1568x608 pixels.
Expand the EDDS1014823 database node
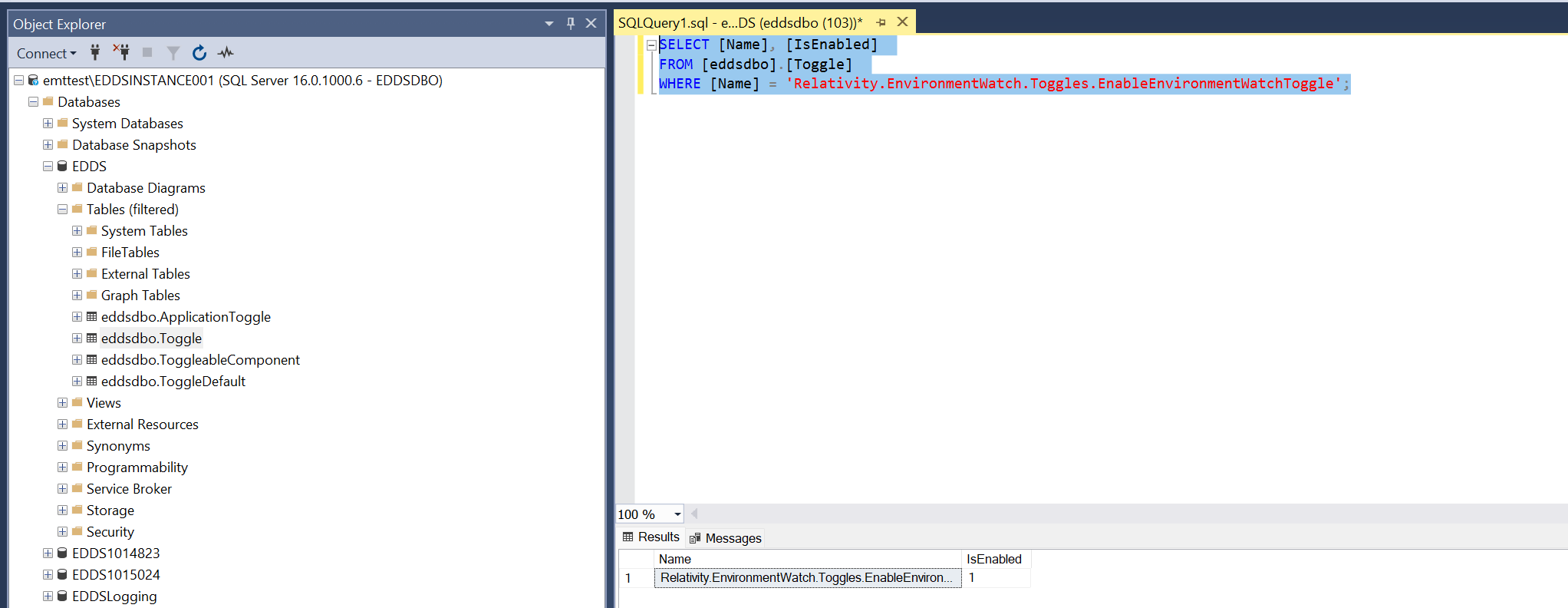[48, 553]
